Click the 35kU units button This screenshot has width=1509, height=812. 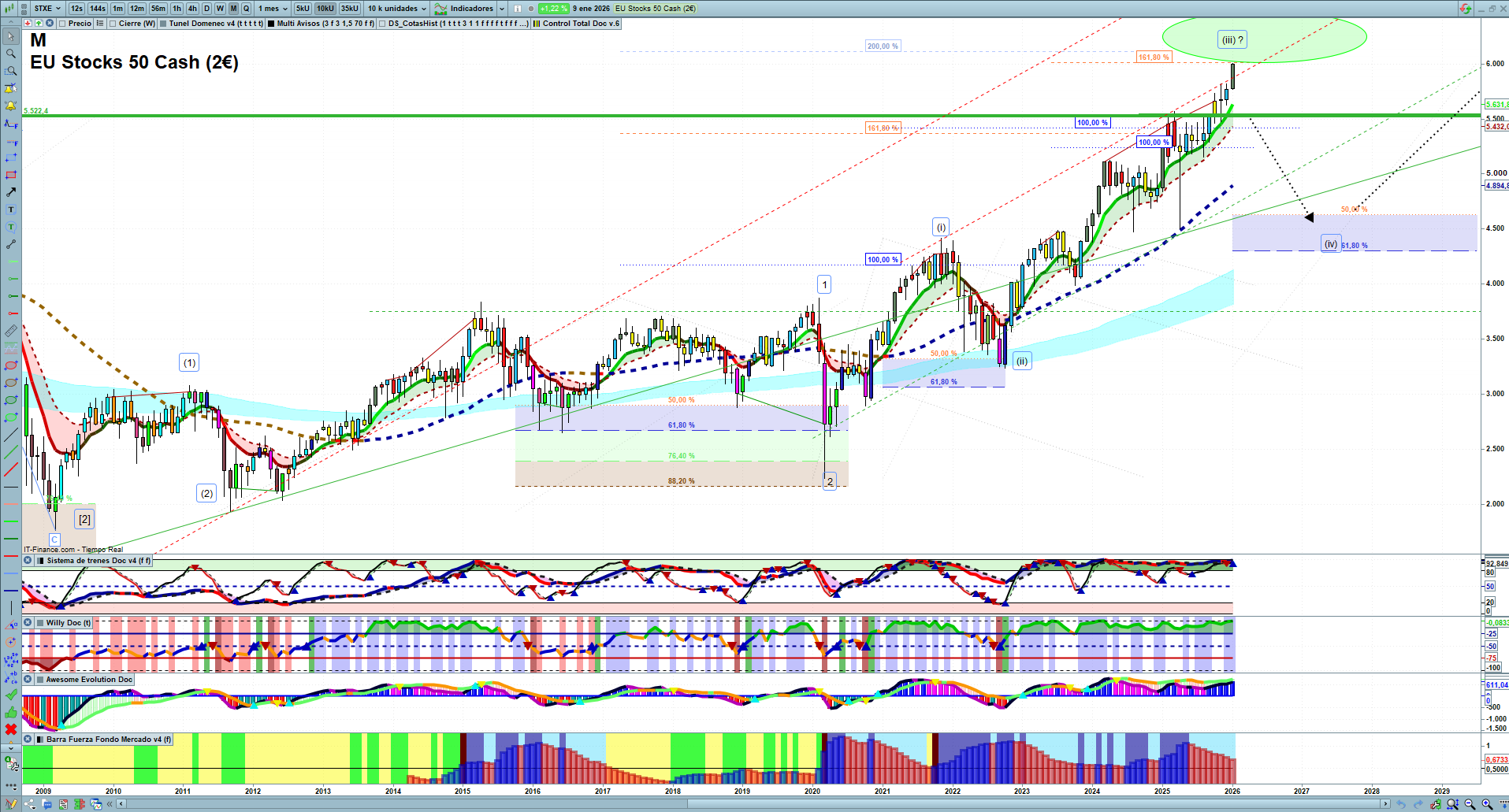click(350, 9)
